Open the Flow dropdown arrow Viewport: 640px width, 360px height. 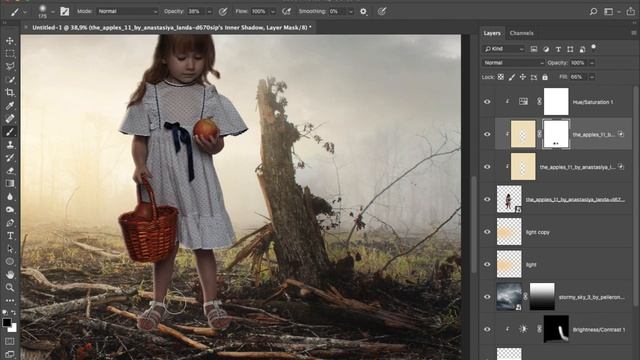pos(273,12)
